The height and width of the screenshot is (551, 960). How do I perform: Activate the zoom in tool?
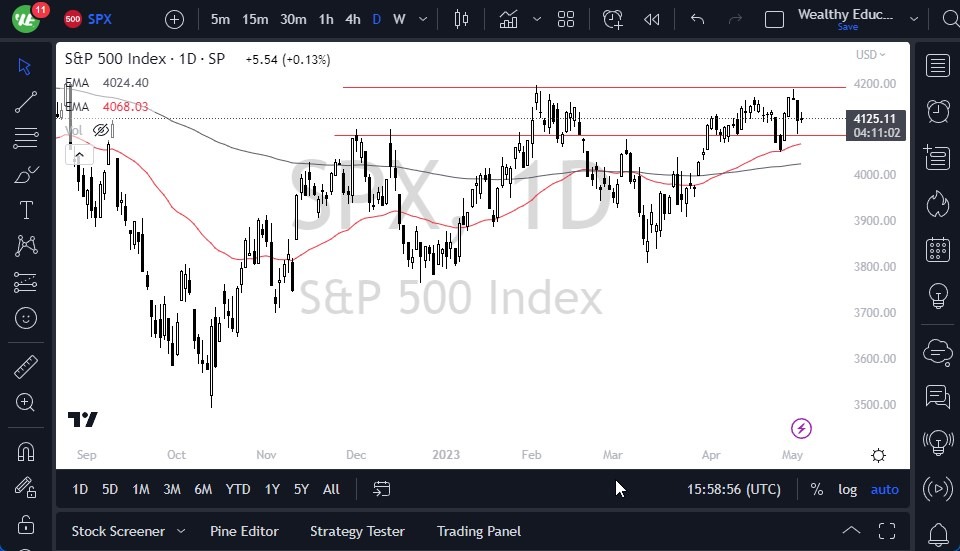coord(26,402)
